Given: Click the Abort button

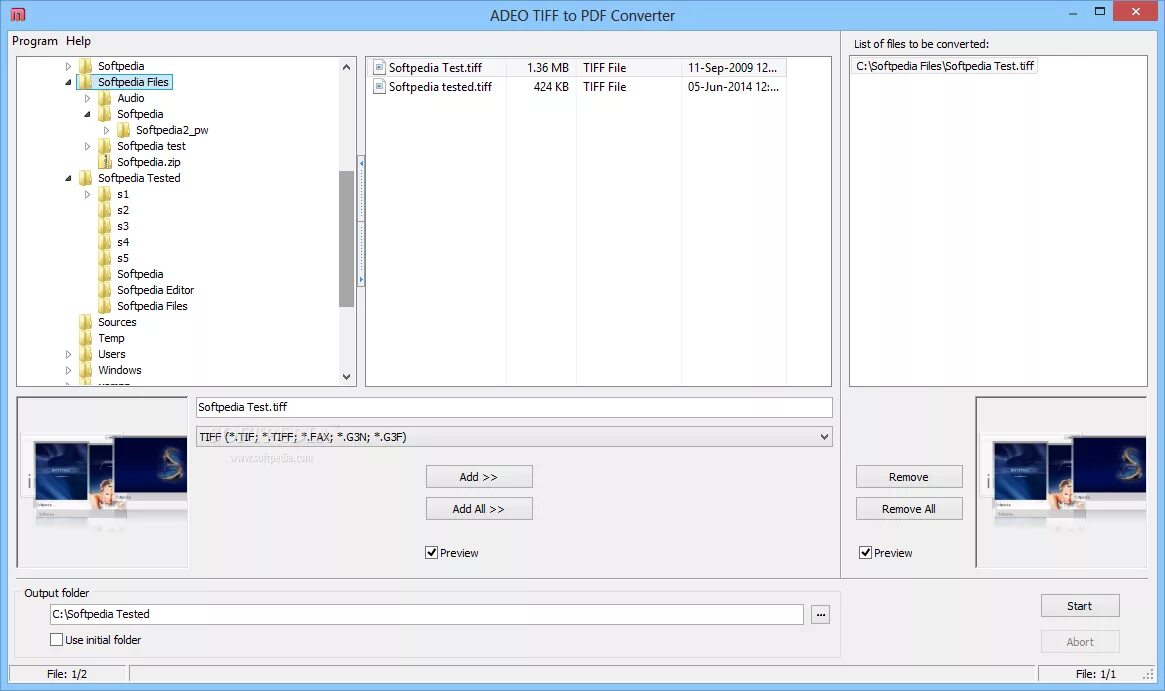Looking at the screenshot, I should coord(1080,642).
